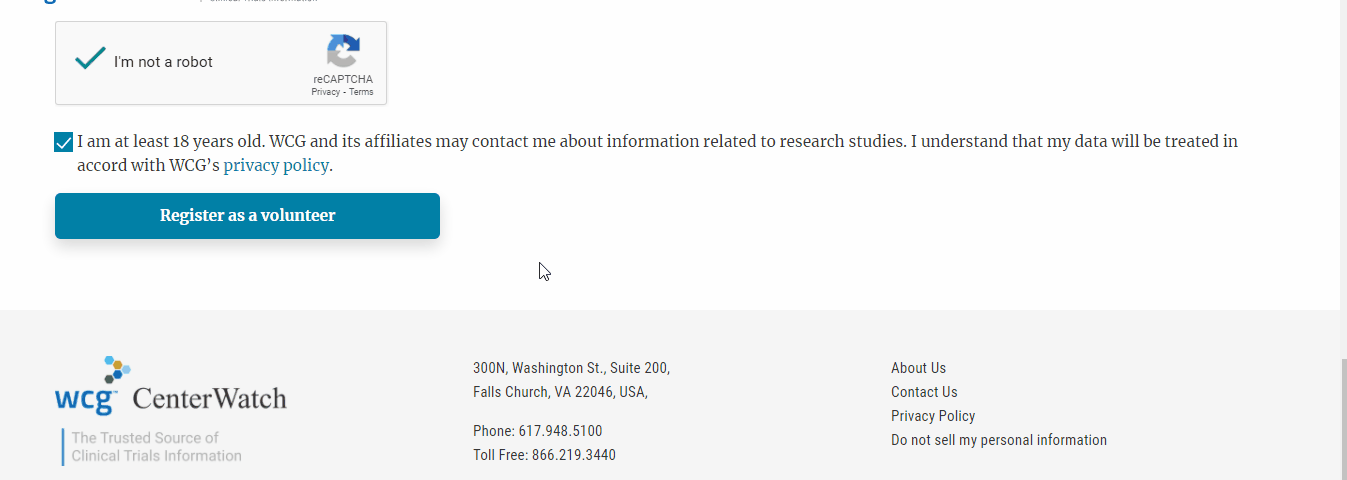The width and height of the screenshot is (1347, 480).
Task: Click the vertical scrollbar thumb
Action: coord(1343,420)
